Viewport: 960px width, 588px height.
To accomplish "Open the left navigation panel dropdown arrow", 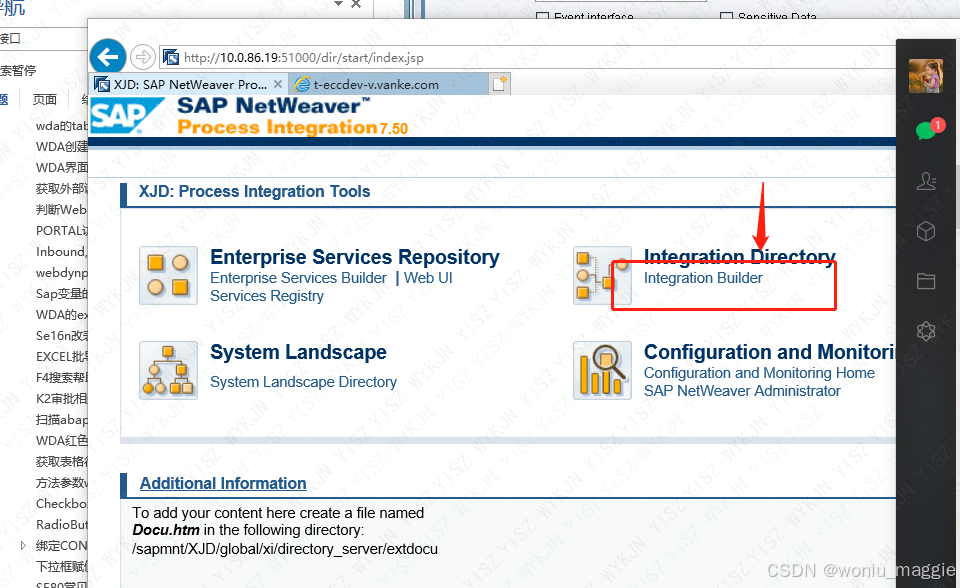I will coord(339,4).
